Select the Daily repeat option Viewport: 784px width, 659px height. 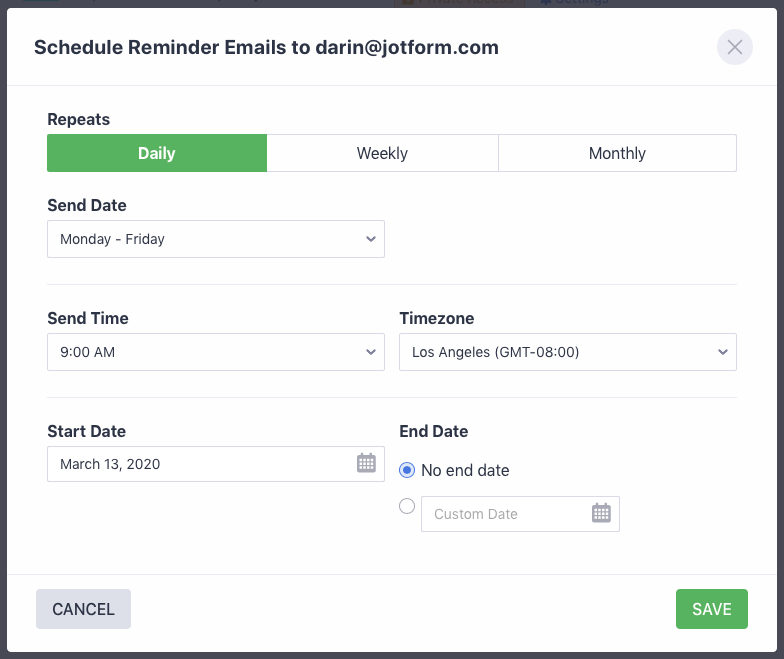click(x=157, y=153)
